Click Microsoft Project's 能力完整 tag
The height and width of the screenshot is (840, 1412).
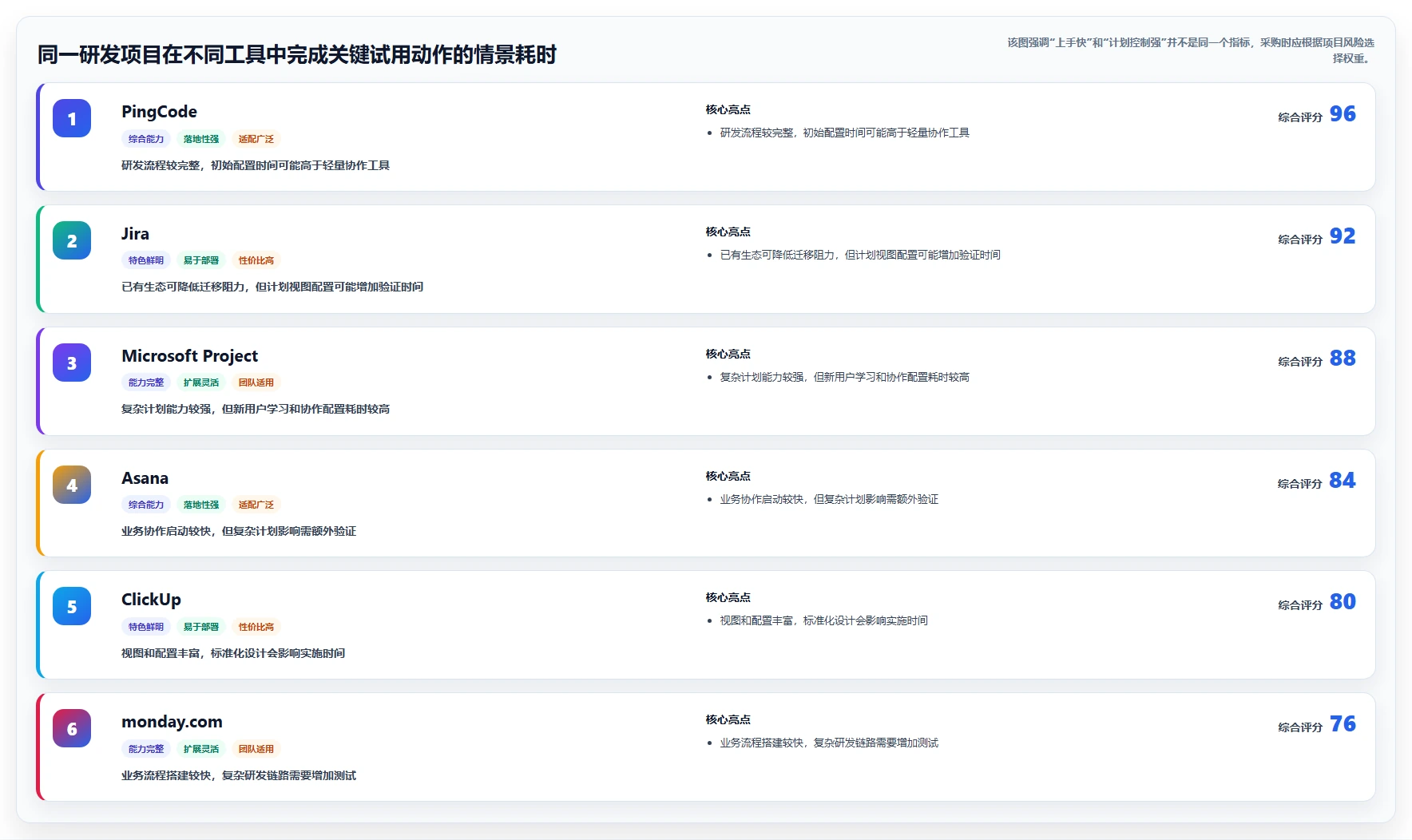click(x=146, y=382)
